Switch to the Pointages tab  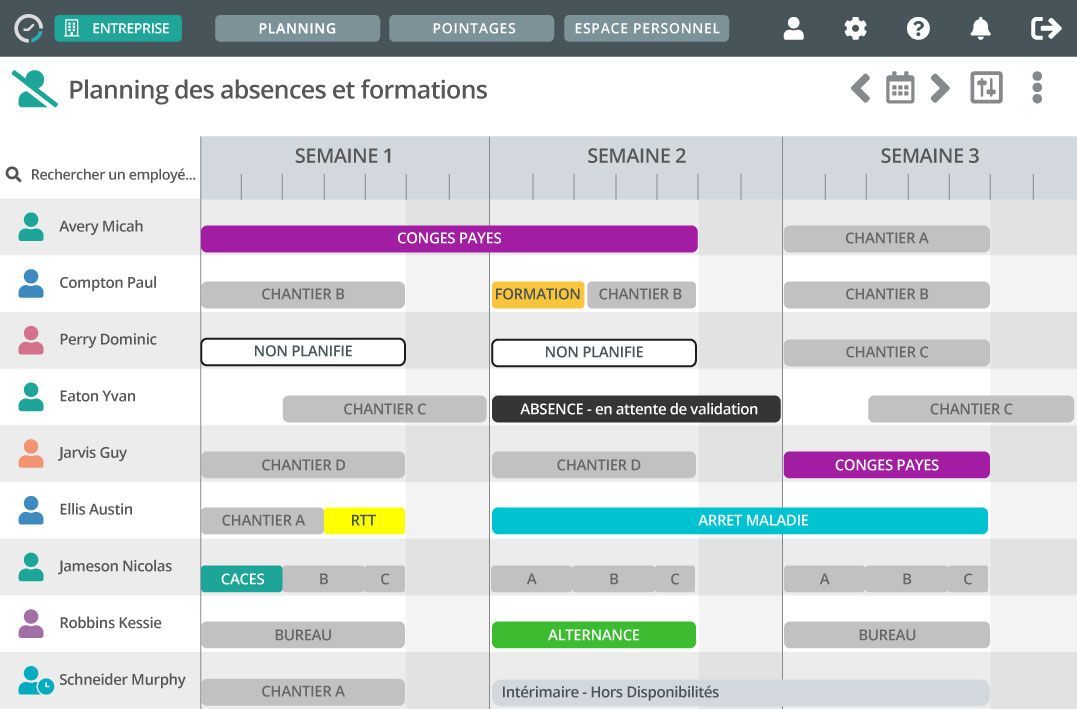point(472,28)
